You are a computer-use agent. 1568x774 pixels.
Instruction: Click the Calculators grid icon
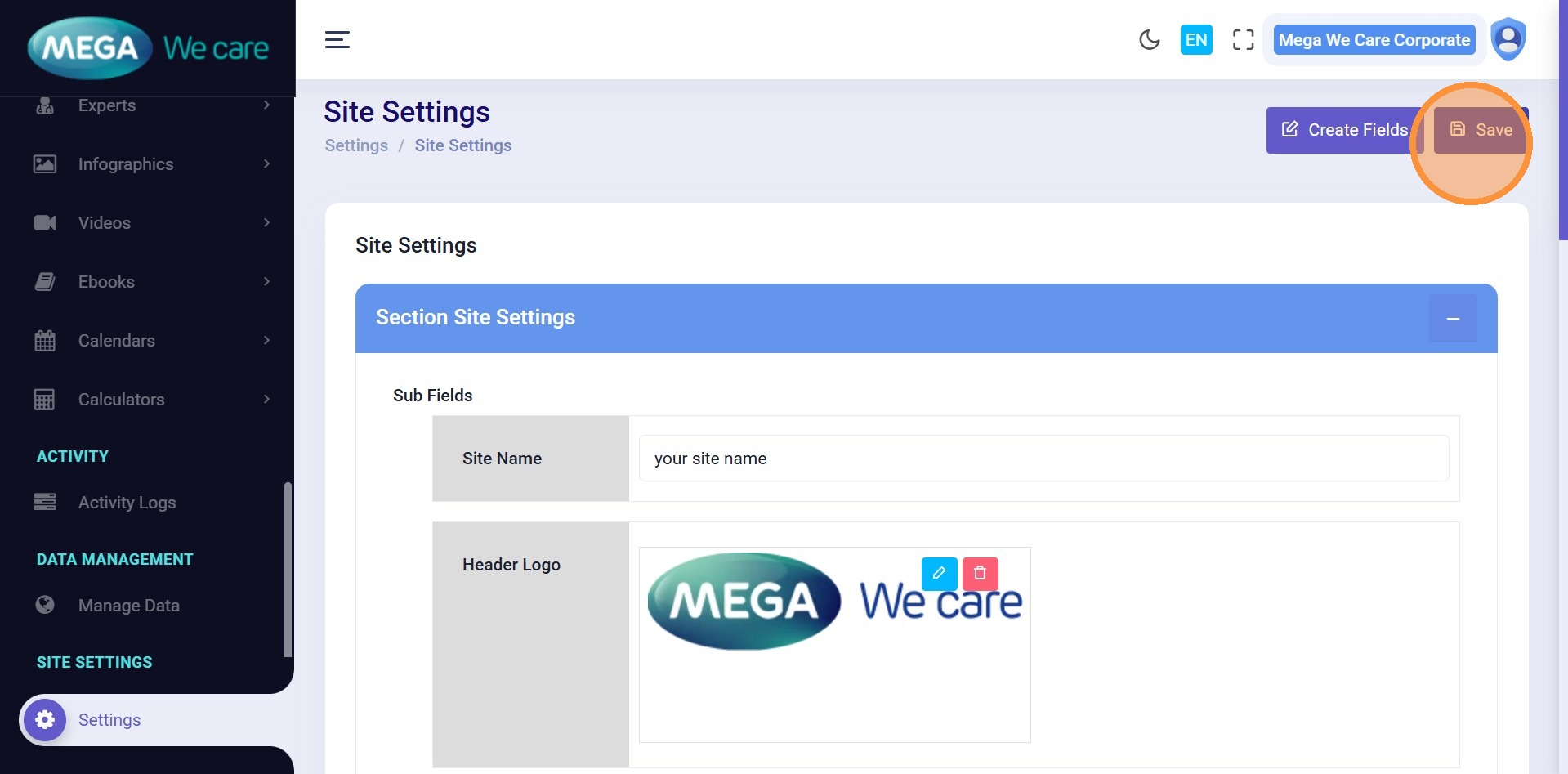(45, 400)
